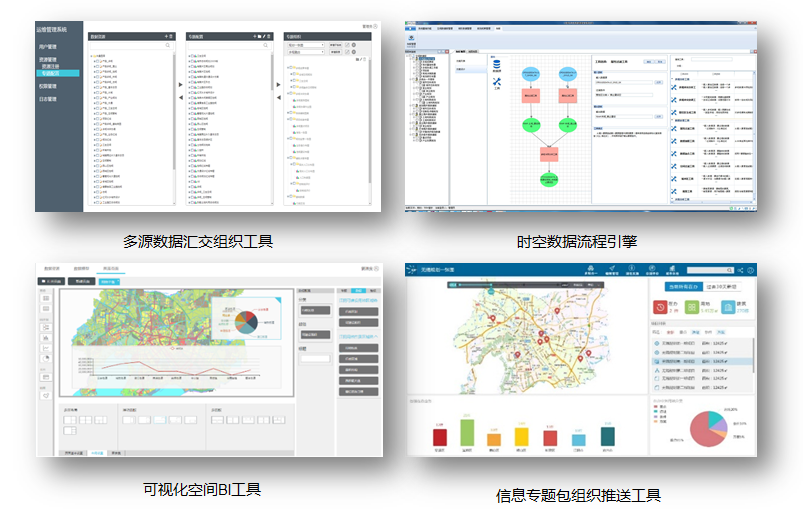Click red legend swatch beside dashboard pie chart
803x513 pixels.
[x=656, y=407]
